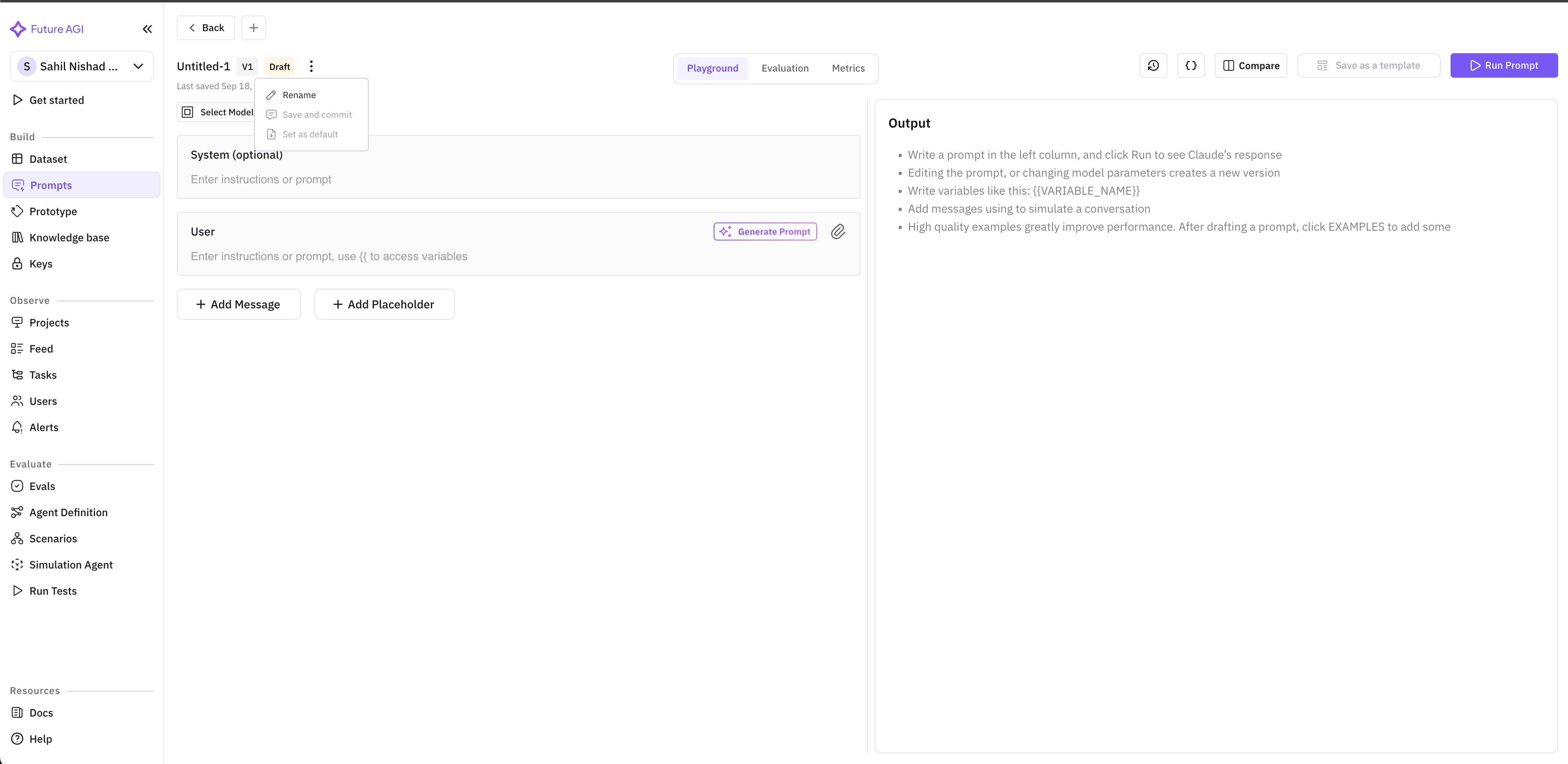Open Generate Prompt in User section
This screenshot has width=1568, height=764.
(x=764, y=231)
